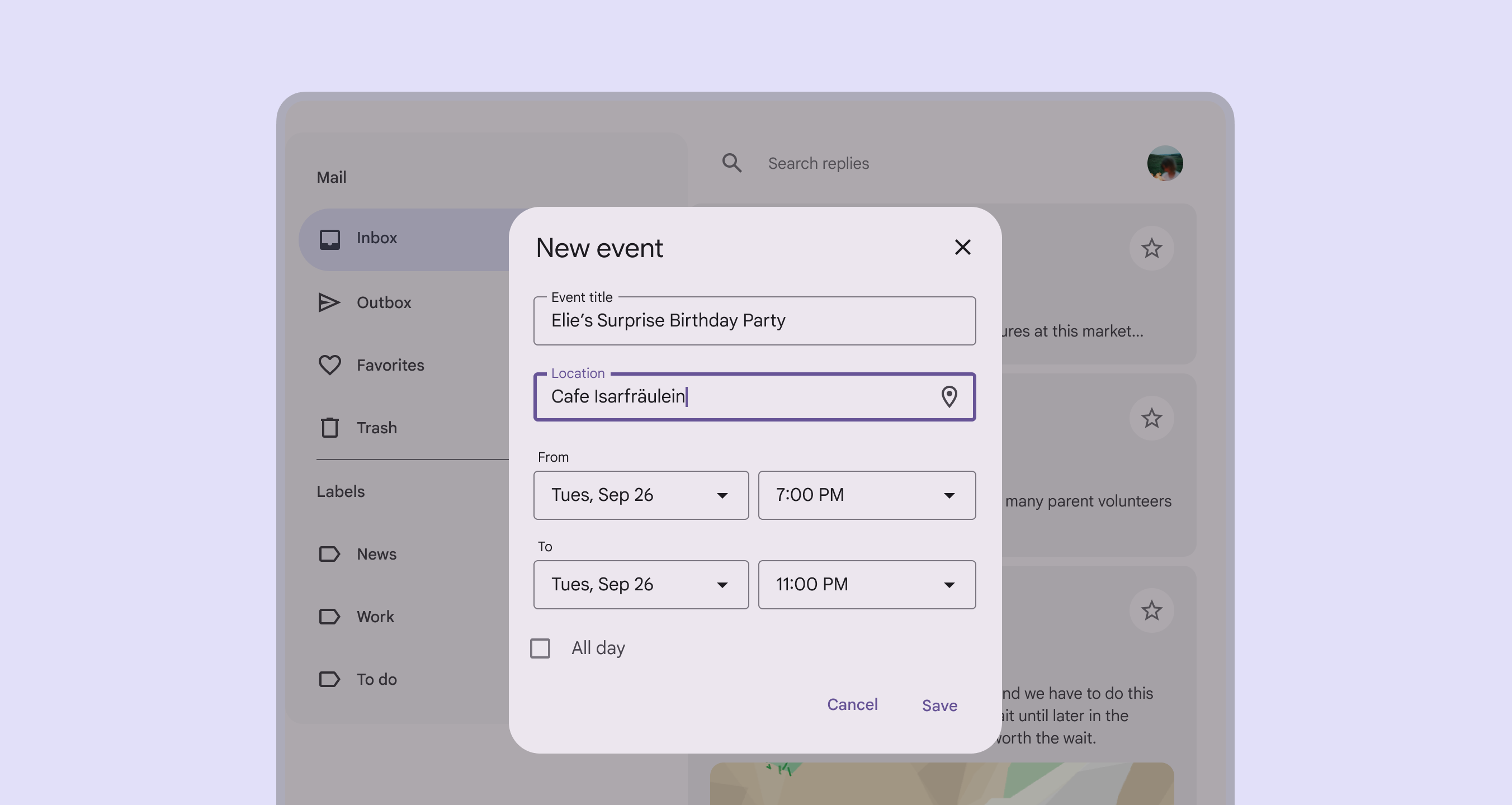The image size is (1512, 805).
Task: Click the Favorites heart icon
Action: [329, 365]
